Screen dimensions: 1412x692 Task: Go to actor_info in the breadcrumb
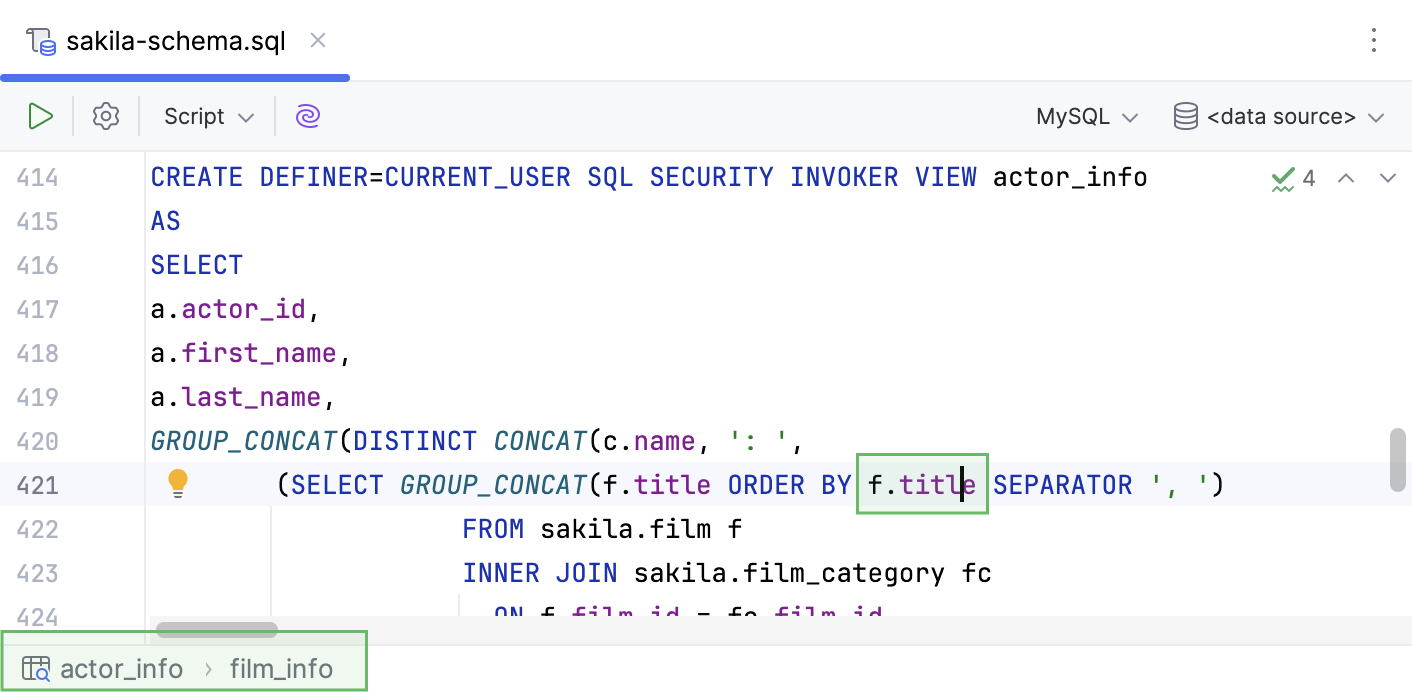121,668
